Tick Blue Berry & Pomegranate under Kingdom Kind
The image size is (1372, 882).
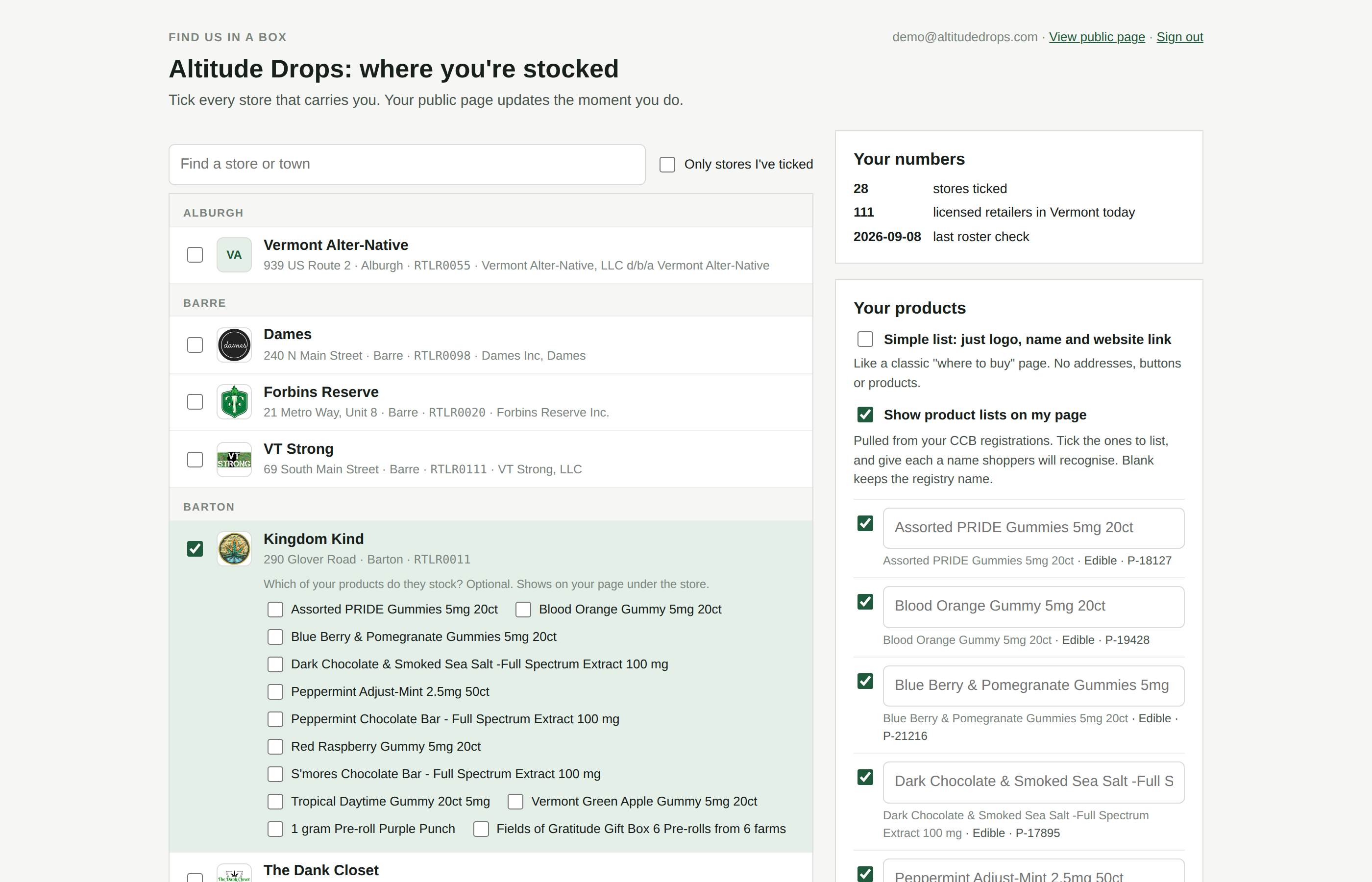click(x=275, y=637)
